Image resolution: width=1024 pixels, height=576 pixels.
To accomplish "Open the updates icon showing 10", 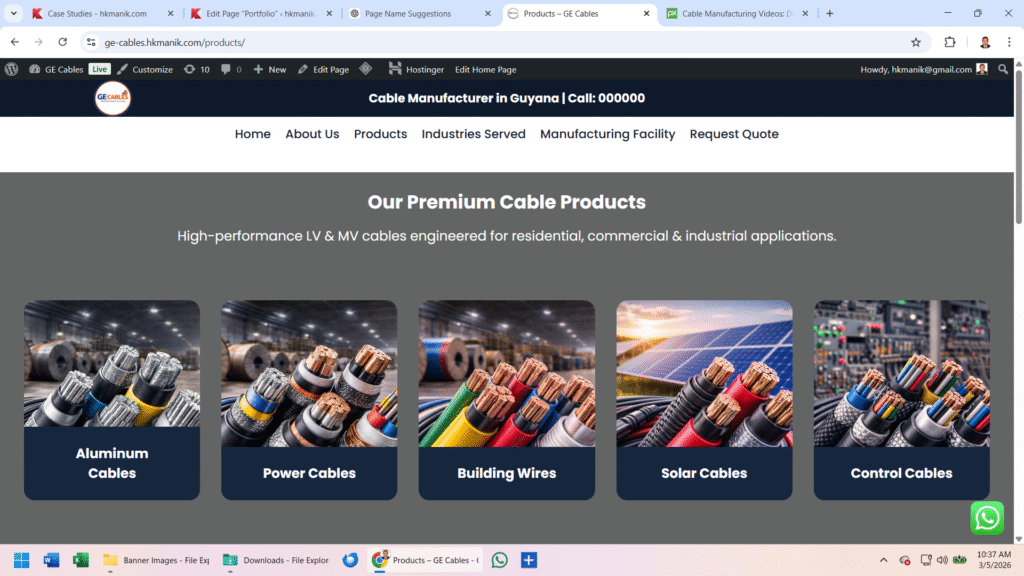I will [x=197, y=69].
